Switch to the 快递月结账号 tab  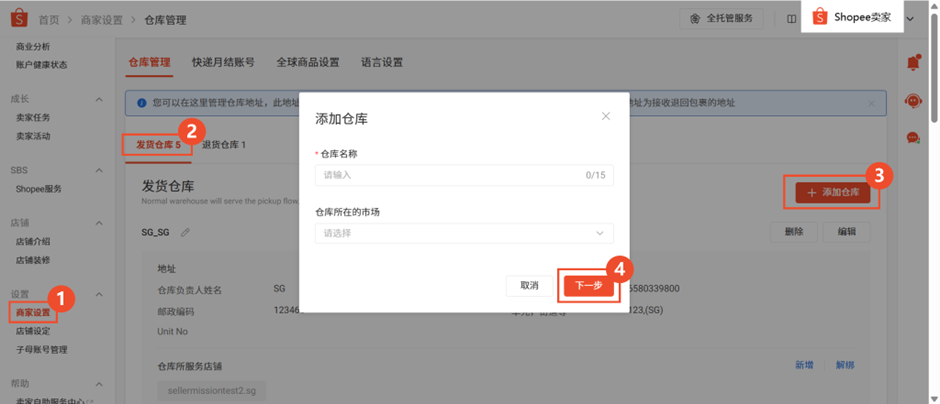(223, 62)
